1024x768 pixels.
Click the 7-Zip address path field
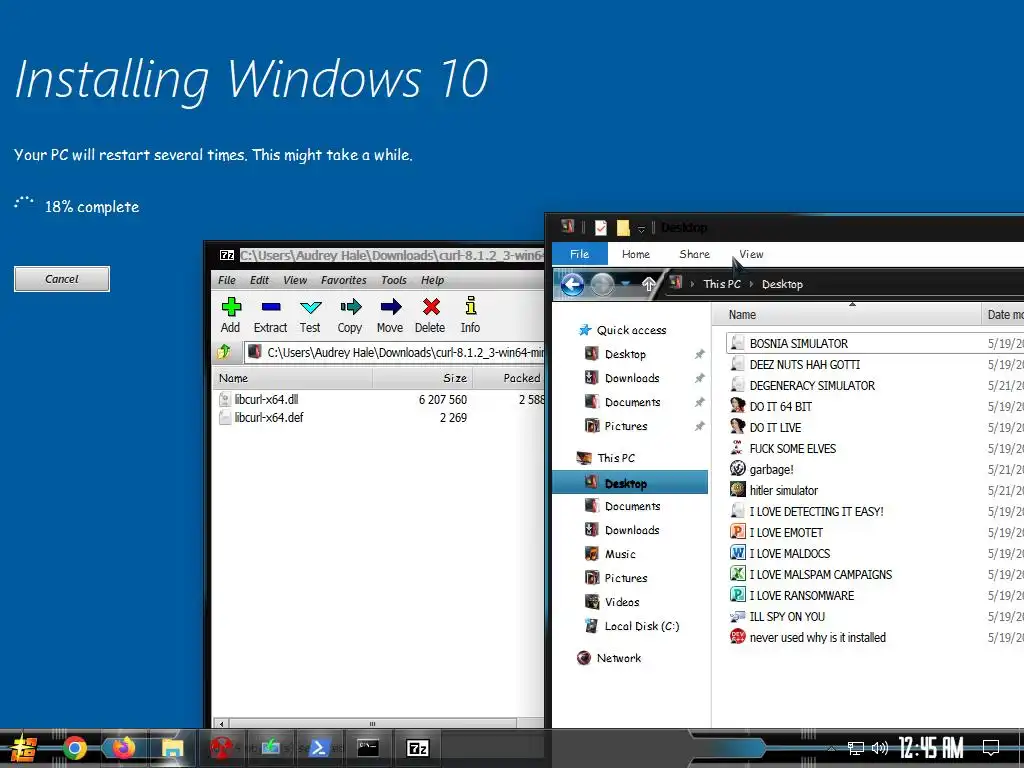click(395, 353)
